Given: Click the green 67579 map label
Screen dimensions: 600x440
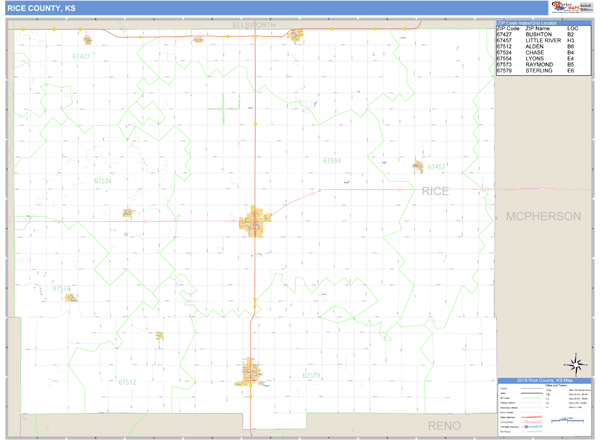Looking at the screenshot, I should tap(311, 375).
